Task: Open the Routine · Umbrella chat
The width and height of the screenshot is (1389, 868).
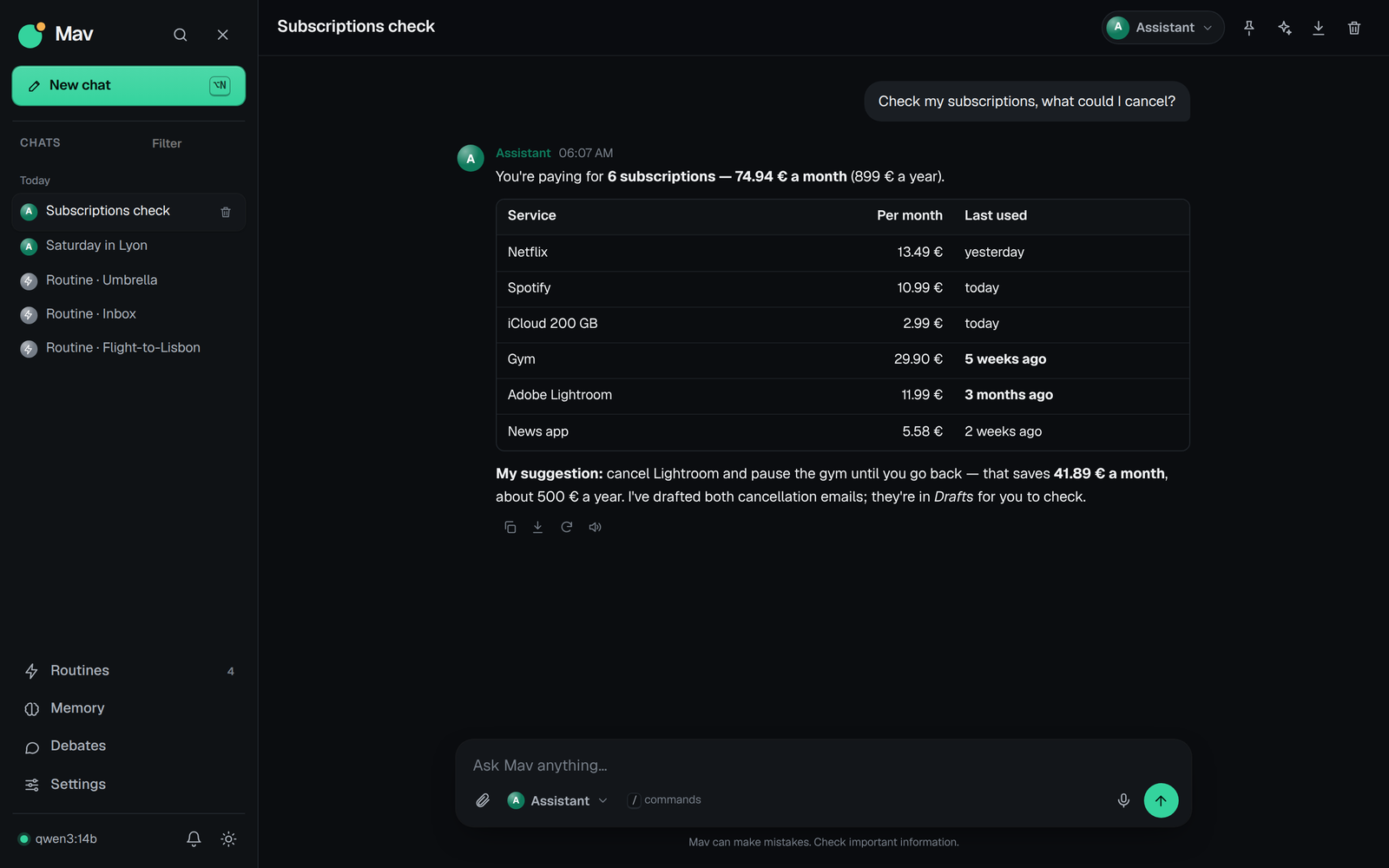Action: 128,280
